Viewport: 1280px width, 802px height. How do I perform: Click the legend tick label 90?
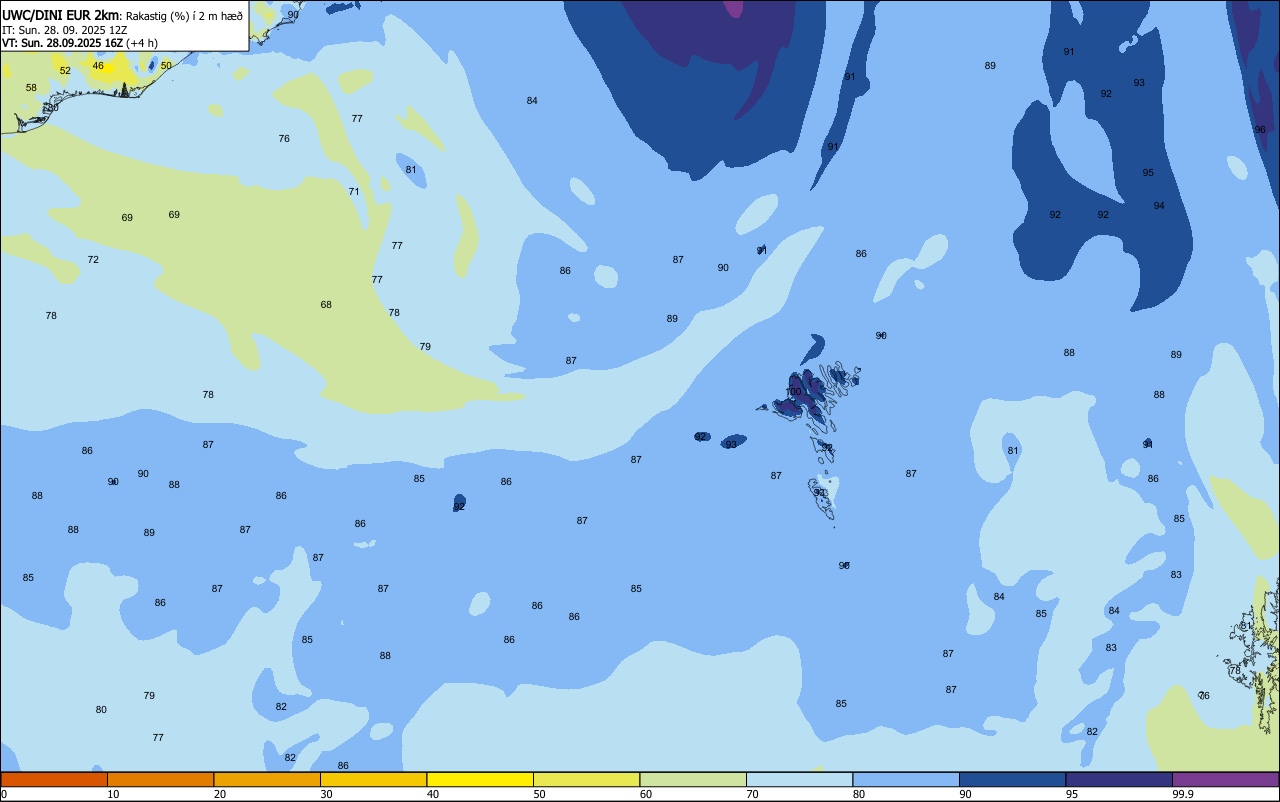click(x=965, y=794)
